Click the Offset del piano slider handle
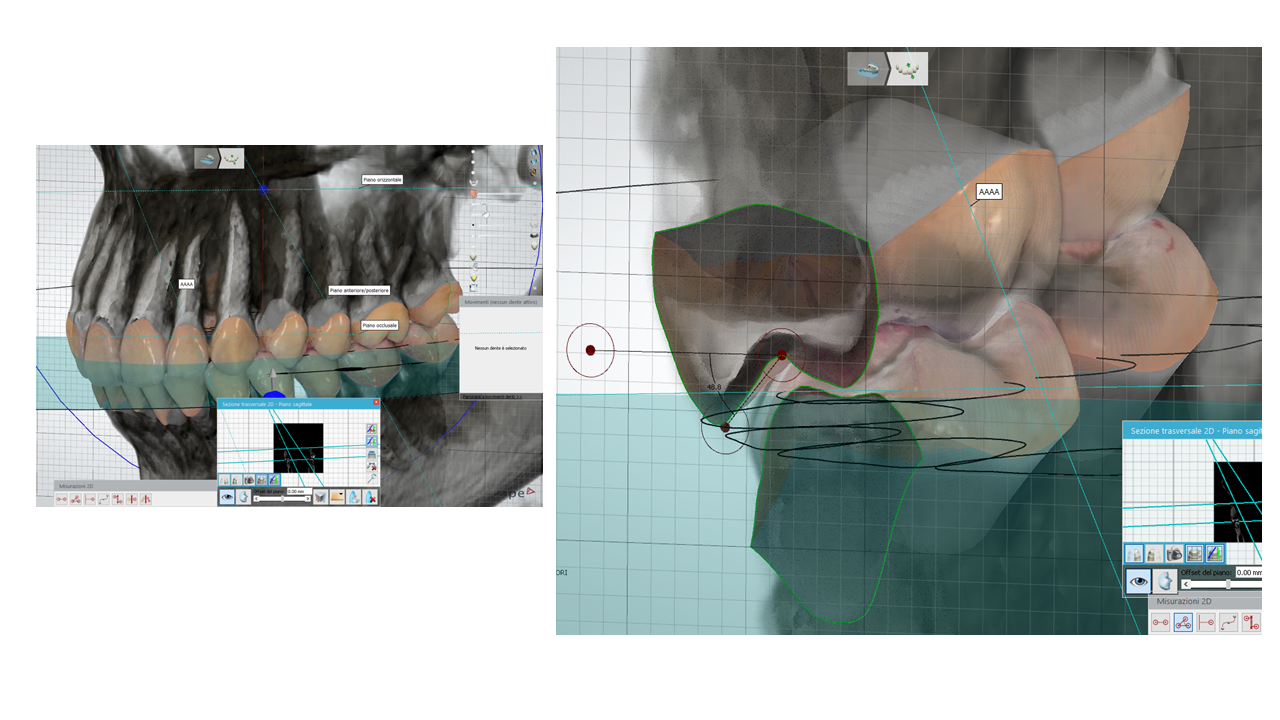This screenshot has width=1280, height=720. tap(1228, 584)
